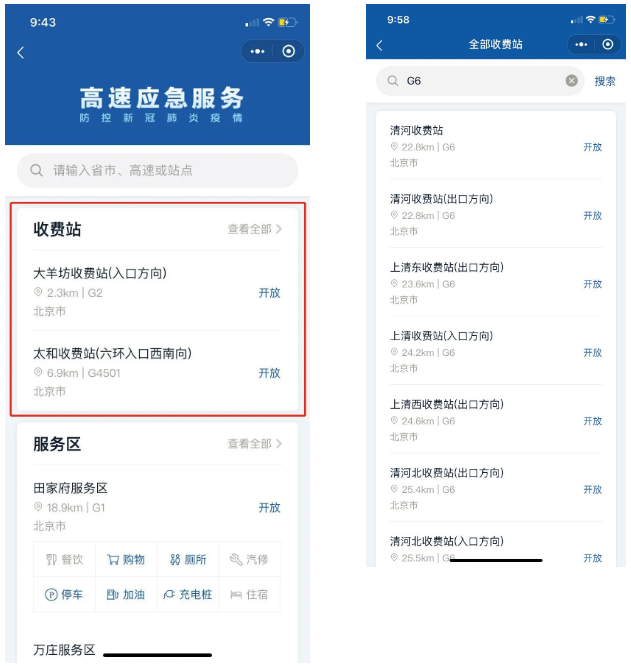This screenshot has width=631, height=668.
Task: Open the three-dot menu on 全部收费站
Action: [x=581, y=44]
